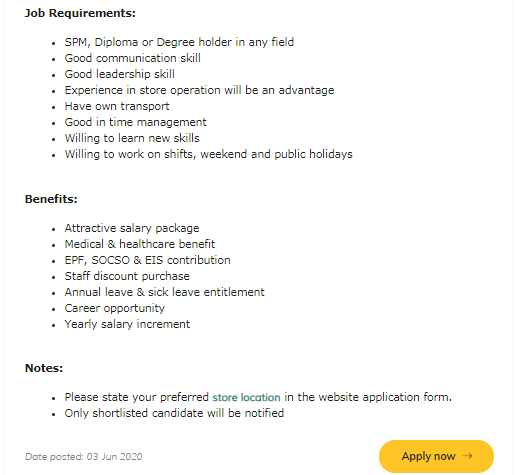Click the arrow icon inside Apply now
517x475 pixels.
[467, 456]
